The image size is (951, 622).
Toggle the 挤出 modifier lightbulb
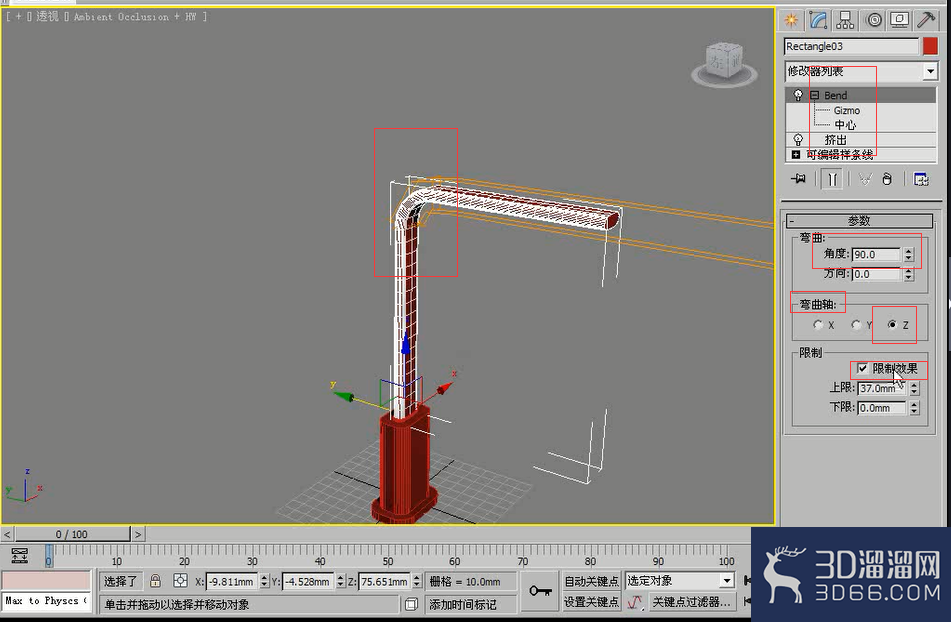(798, 139)
